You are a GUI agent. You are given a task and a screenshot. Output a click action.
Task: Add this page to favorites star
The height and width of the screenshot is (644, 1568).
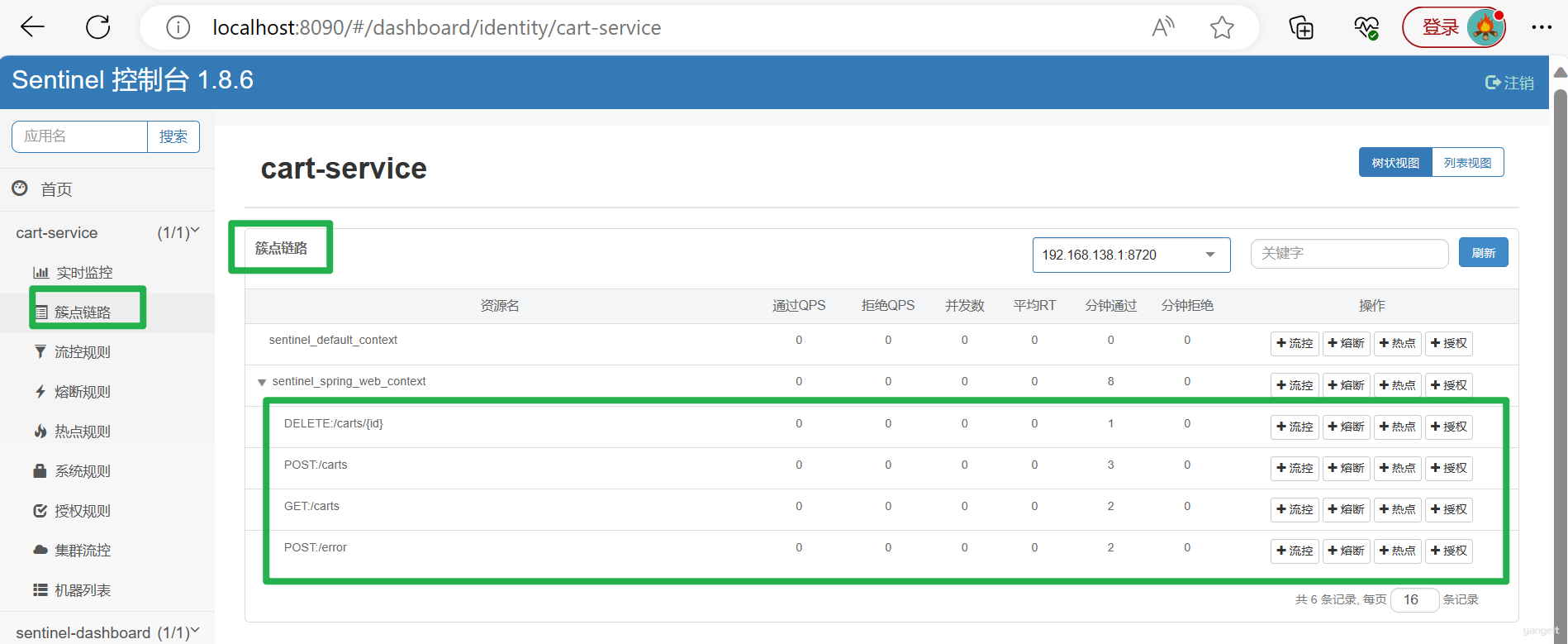[x=1222, y=27]
